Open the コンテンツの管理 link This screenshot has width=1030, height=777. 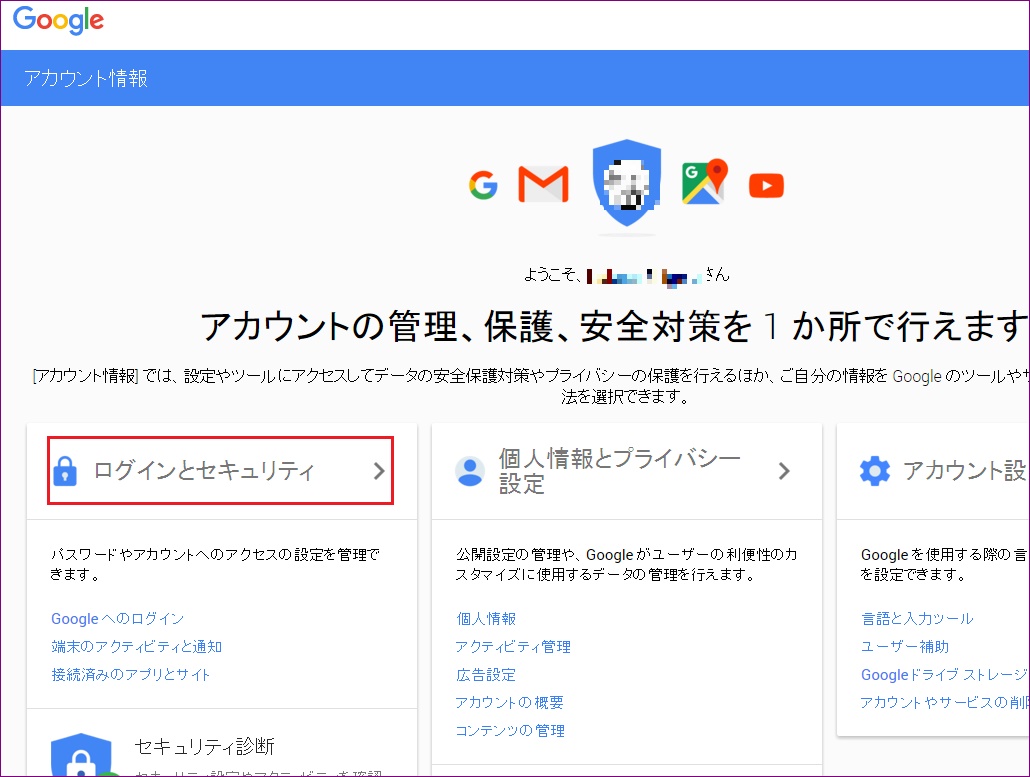(x=510, y=730)
